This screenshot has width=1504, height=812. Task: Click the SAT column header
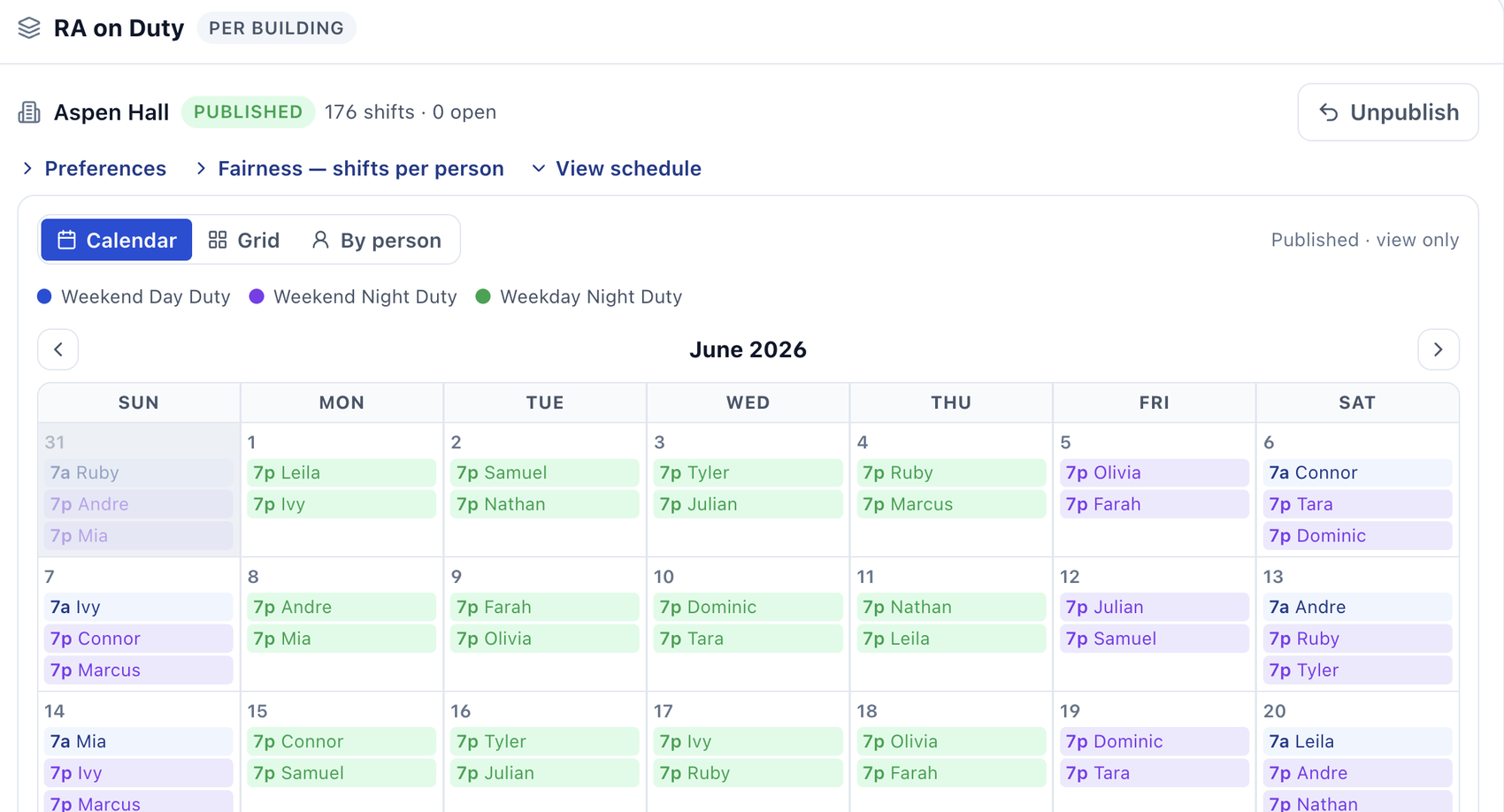coord(1357,402)
